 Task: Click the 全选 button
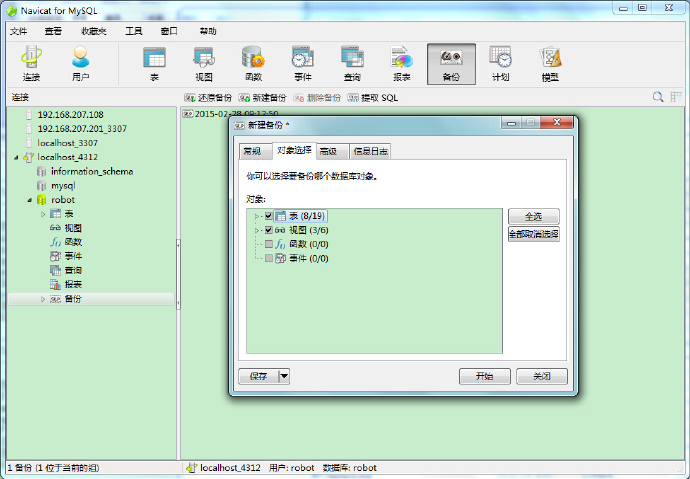(x=534, y=216)
